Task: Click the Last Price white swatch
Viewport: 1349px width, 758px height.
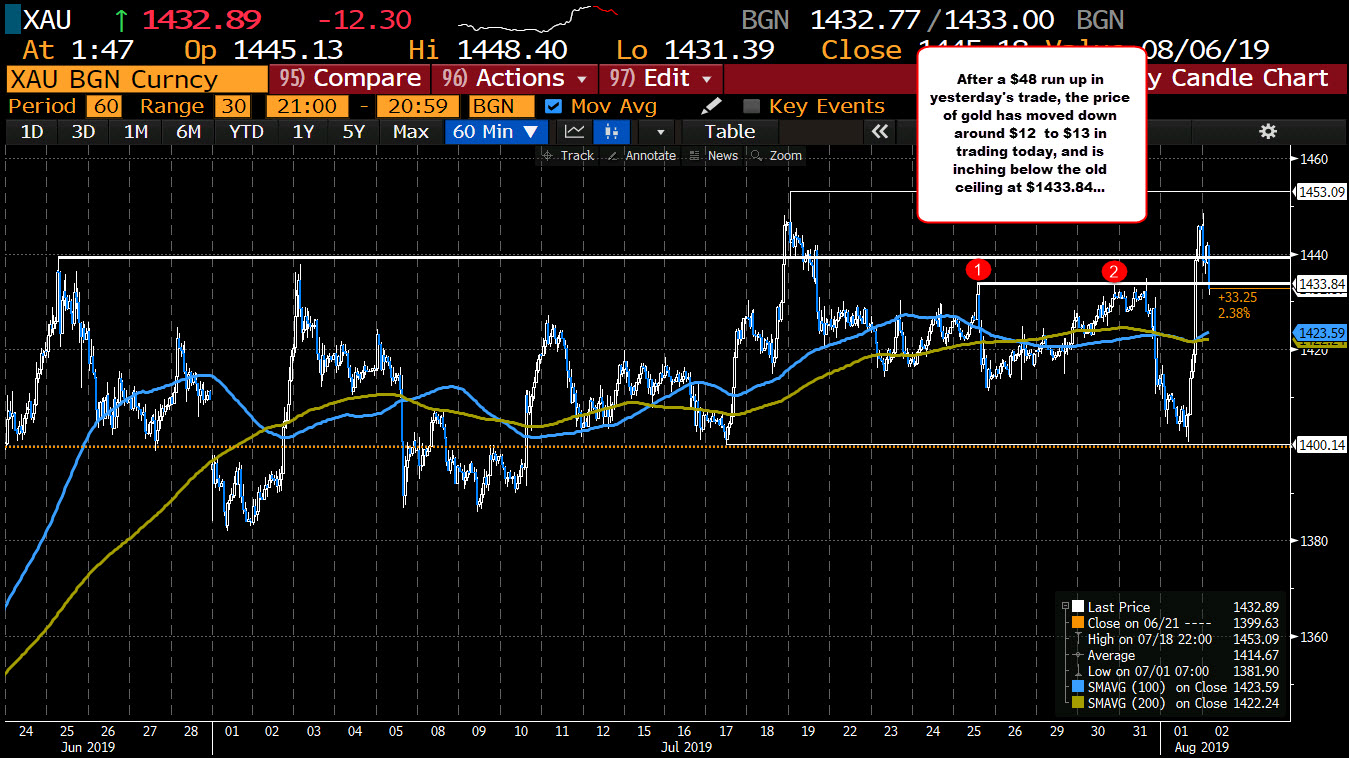Action: [x=1077, y=607]
